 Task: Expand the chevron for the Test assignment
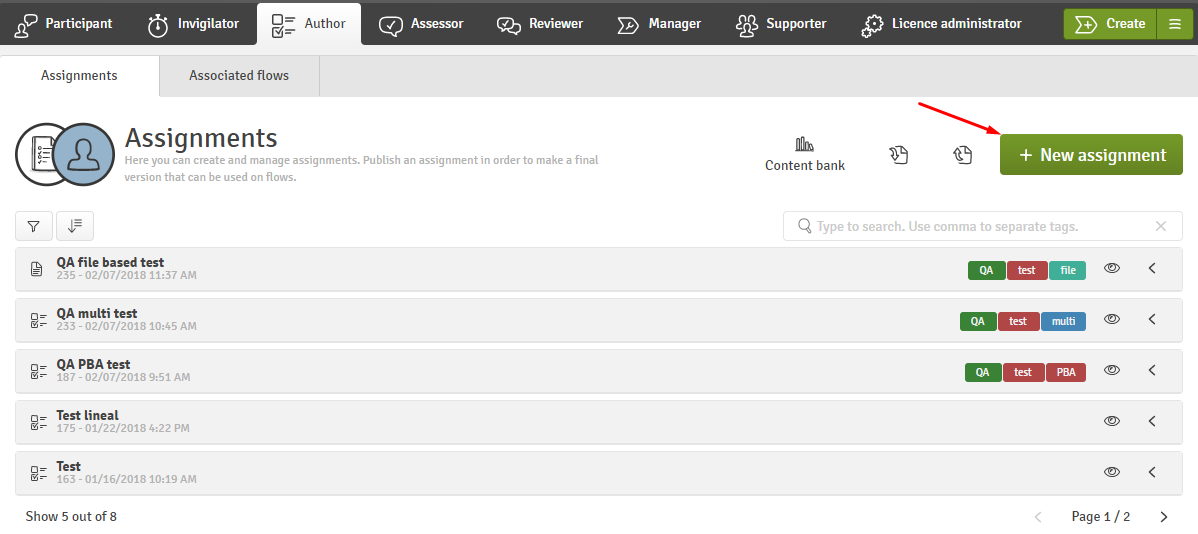pyautogui.click(x=1153, y=472)
